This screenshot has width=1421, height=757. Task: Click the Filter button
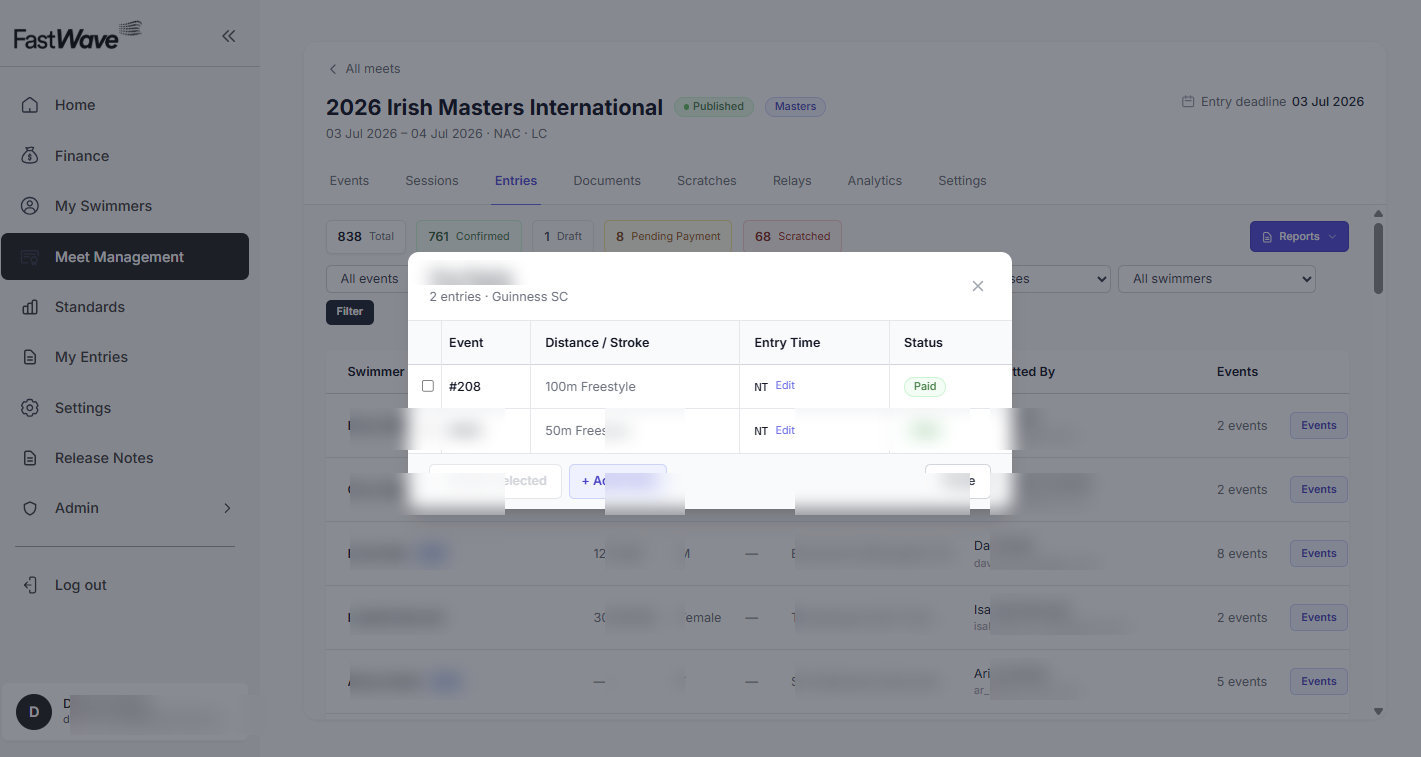pos(350,312)
